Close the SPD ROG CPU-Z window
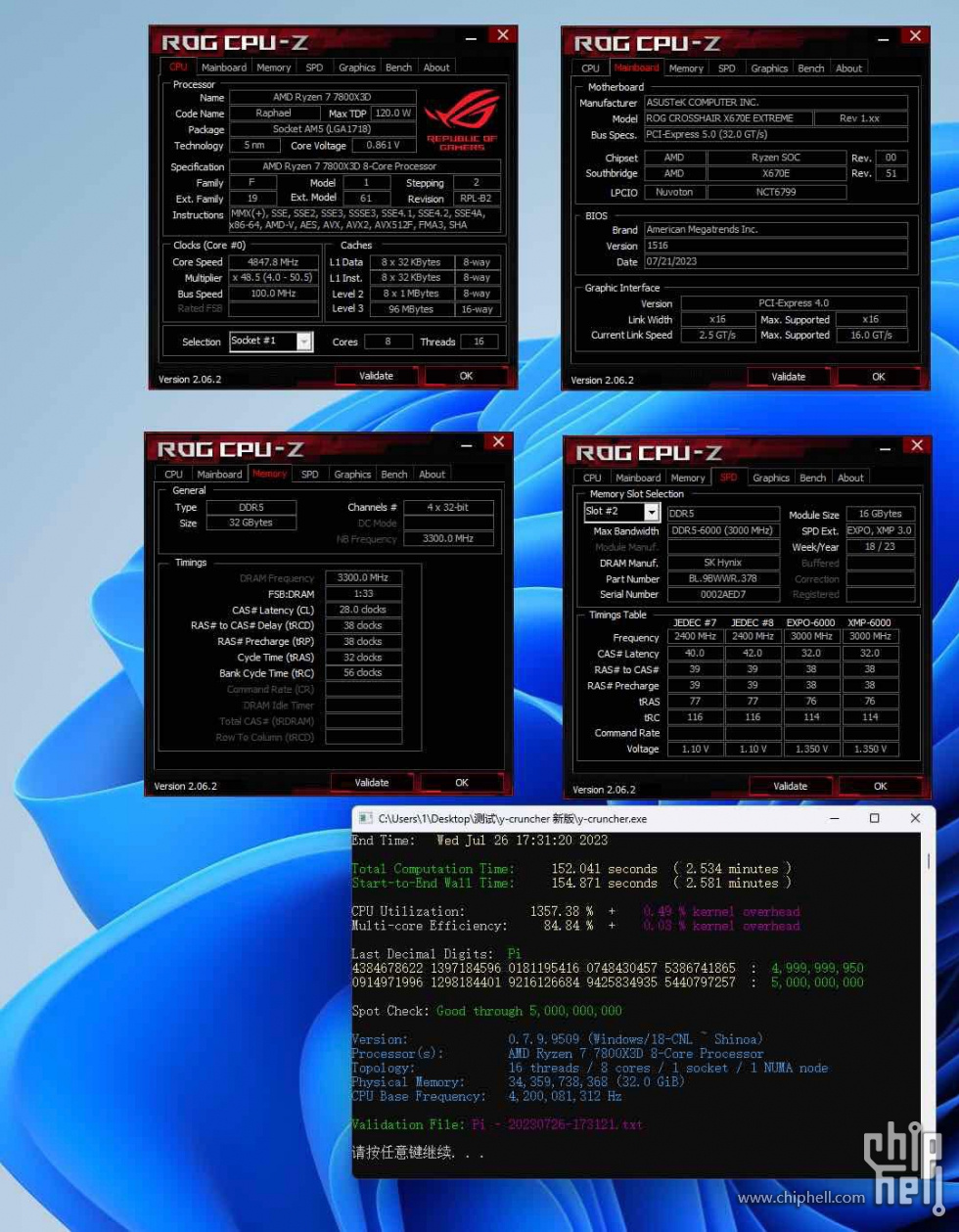This screenshot has width=959, height=1232. pos(917,445)
